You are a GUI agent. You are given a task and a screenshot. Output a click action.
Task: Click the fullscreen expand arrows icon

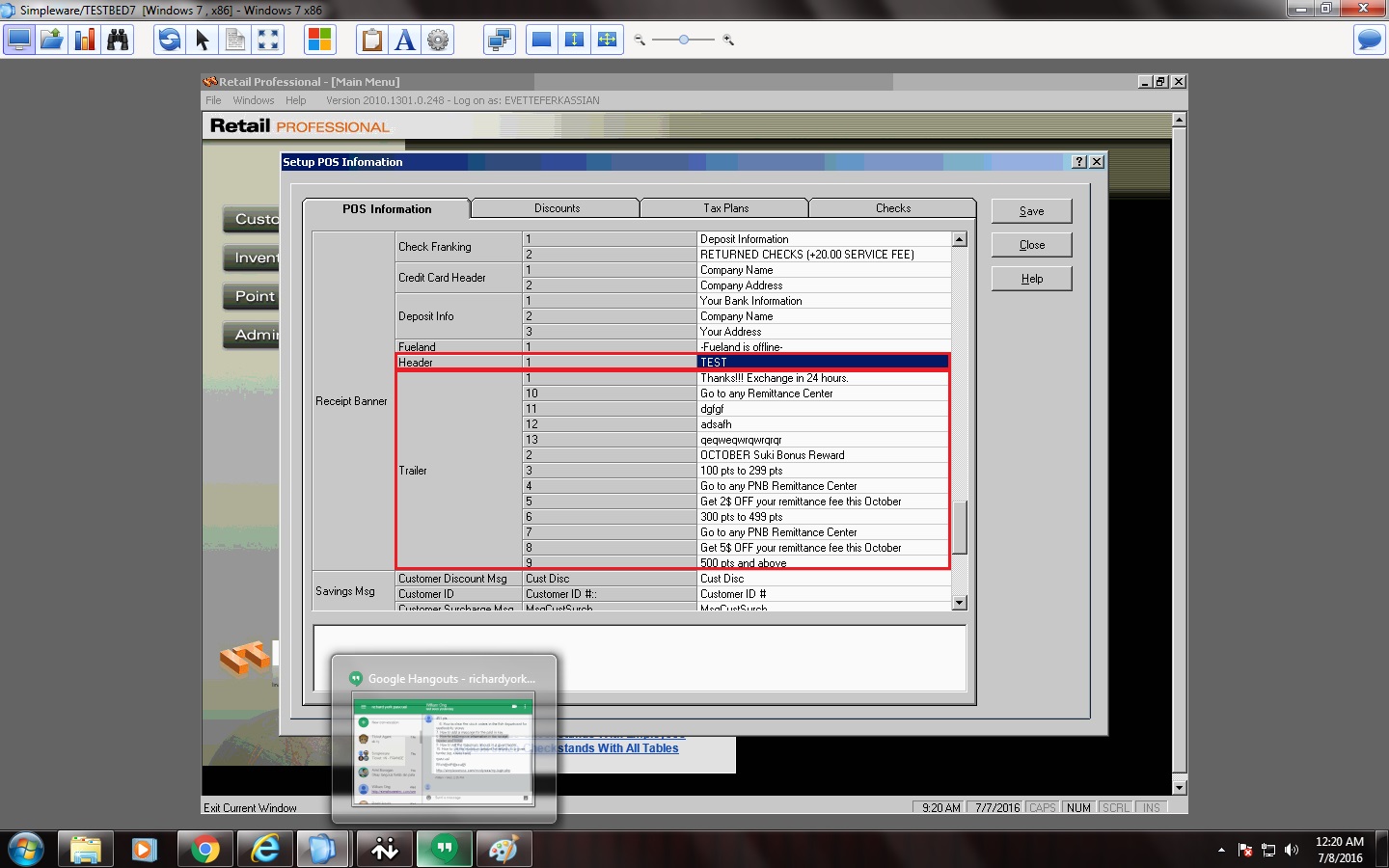[x=267, y=40]
